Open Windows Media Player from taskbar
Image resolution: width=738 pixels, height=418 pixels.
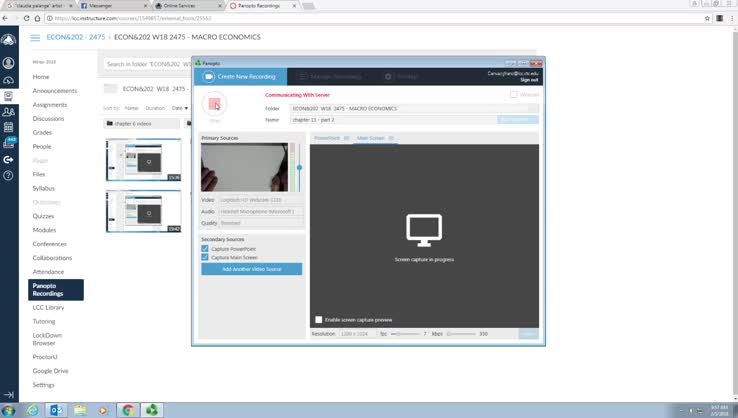click(x=103, y=410)
